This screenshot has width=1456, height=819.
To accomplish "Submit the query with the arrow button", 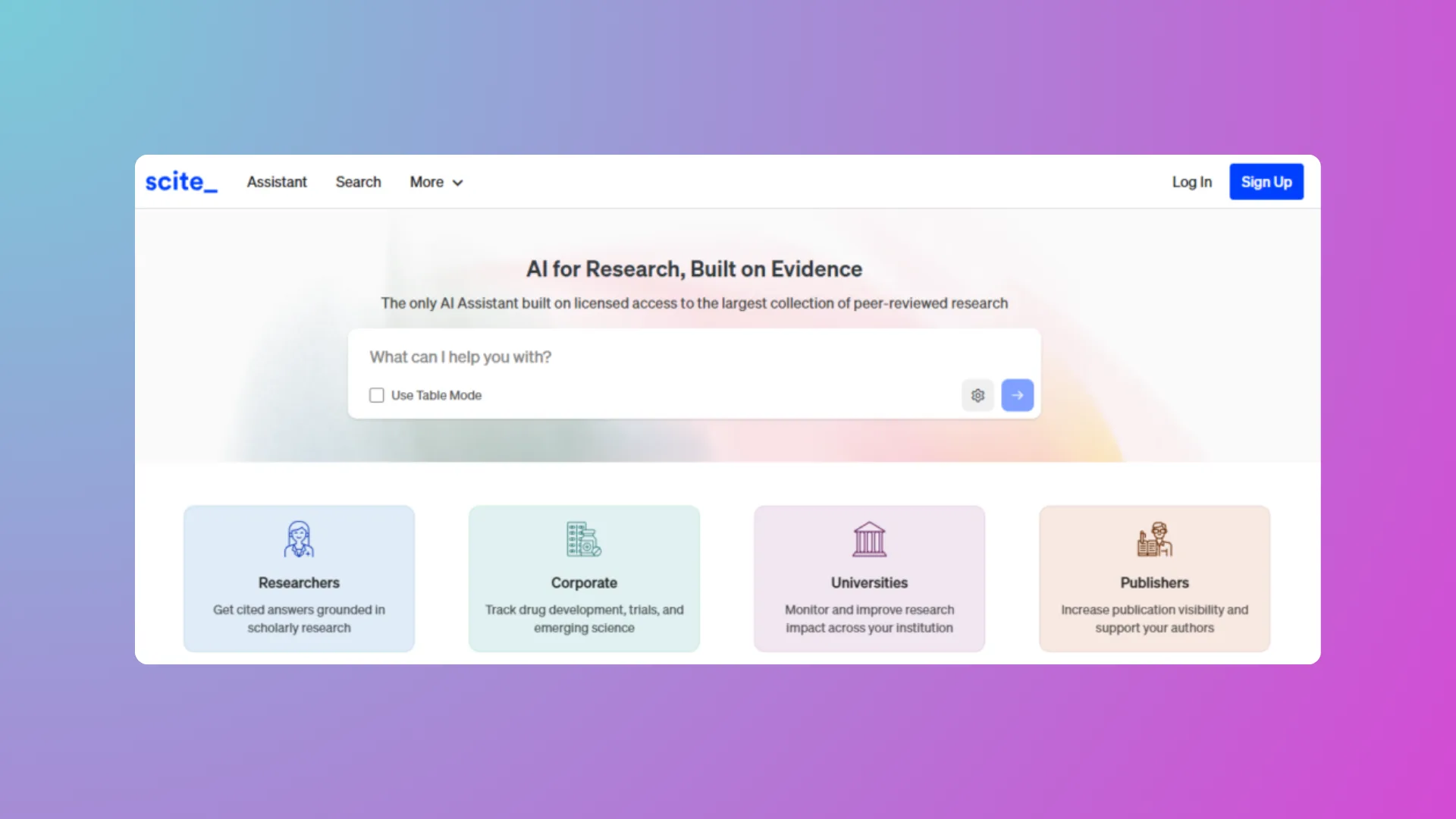I will (1017, 395).
